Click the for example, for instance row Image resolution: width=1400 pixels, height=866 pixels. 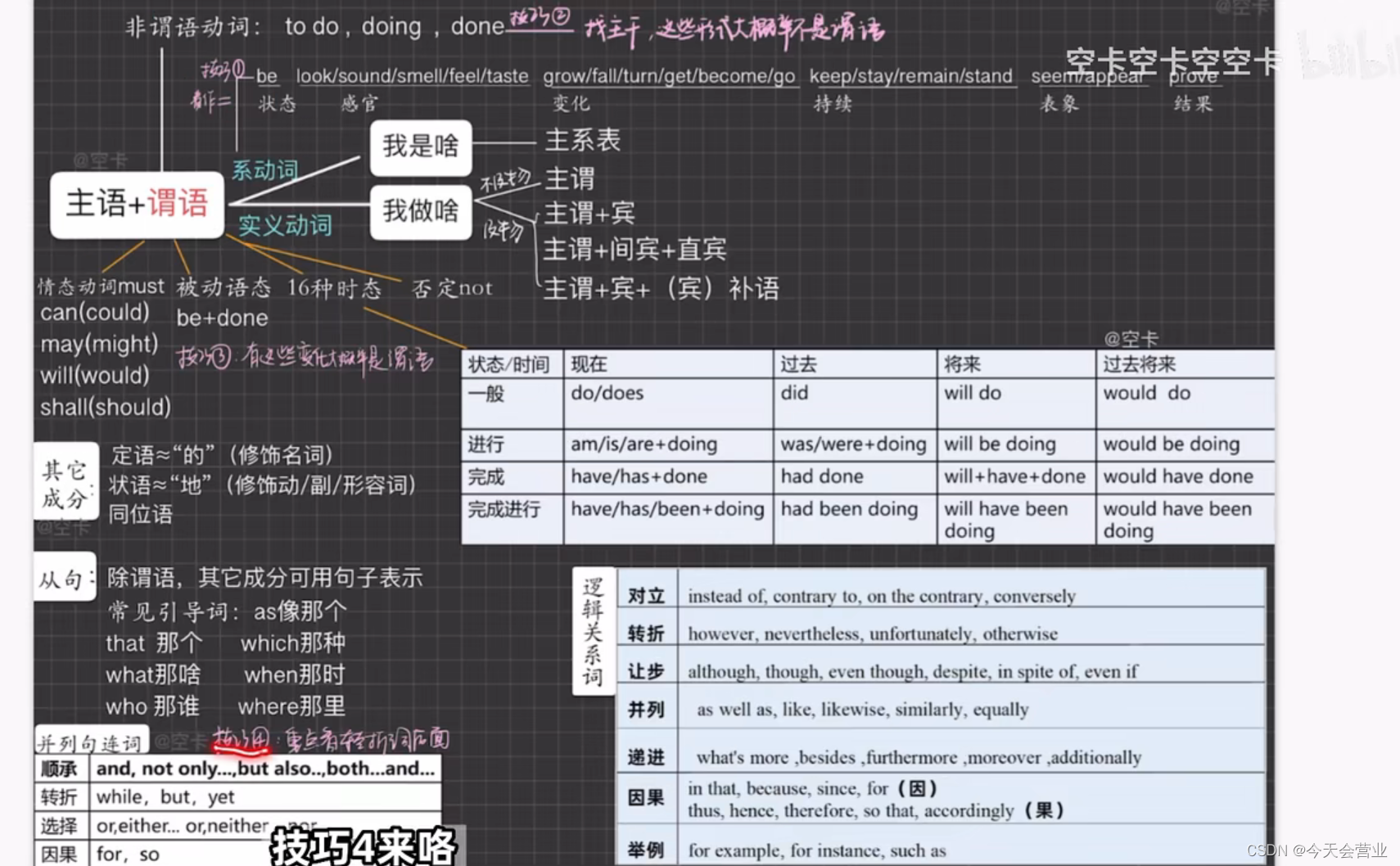[817, 850]
